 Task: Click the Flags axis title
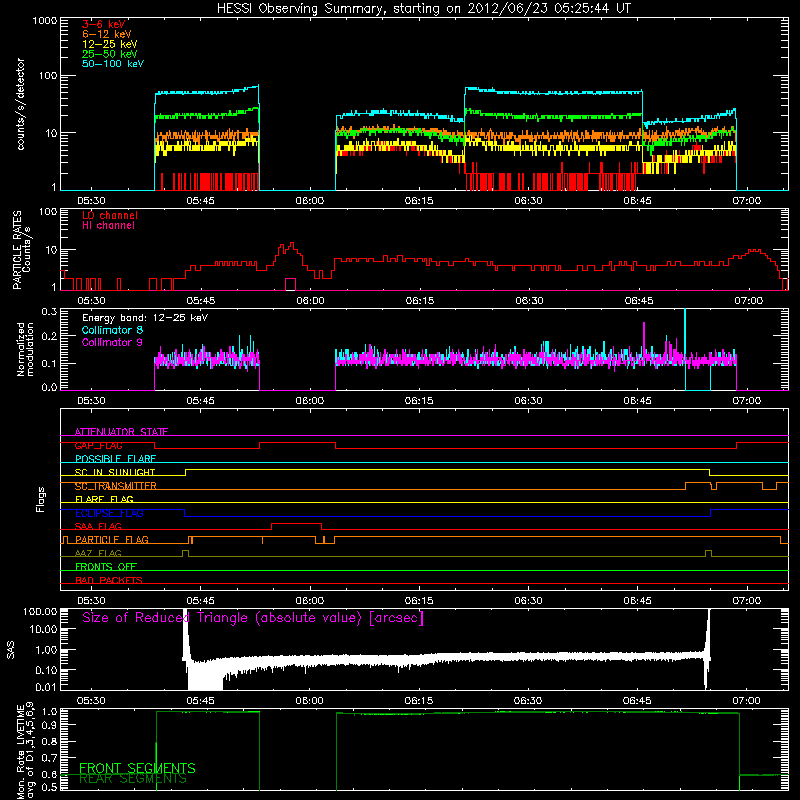click(x=41, y=499)
